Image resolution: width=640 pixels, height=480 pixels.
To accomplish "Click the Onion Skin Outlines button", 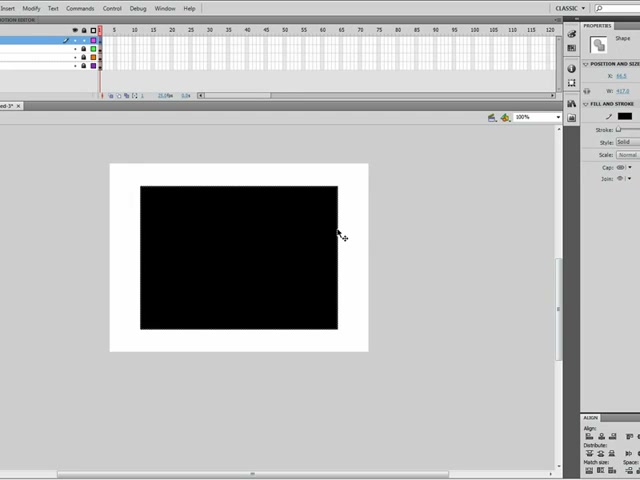I will [119, 96].
